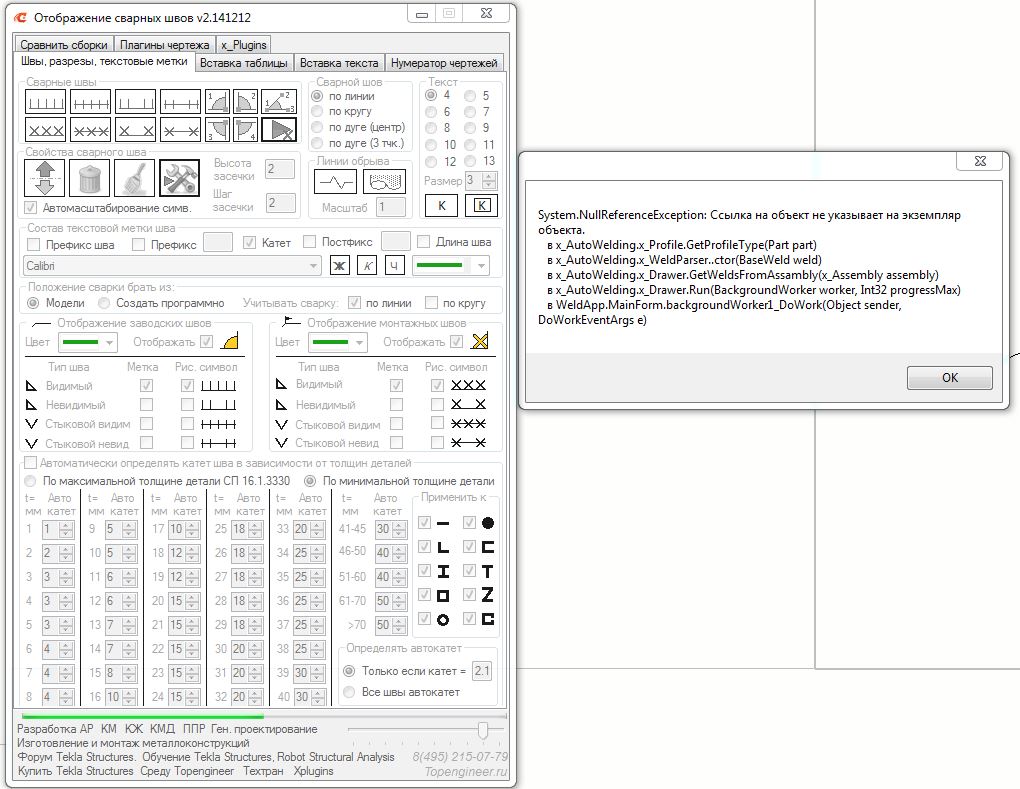Select the по кругу weld radio button
The width and height of the screenshot is (1020, 789).
(318, 112)
